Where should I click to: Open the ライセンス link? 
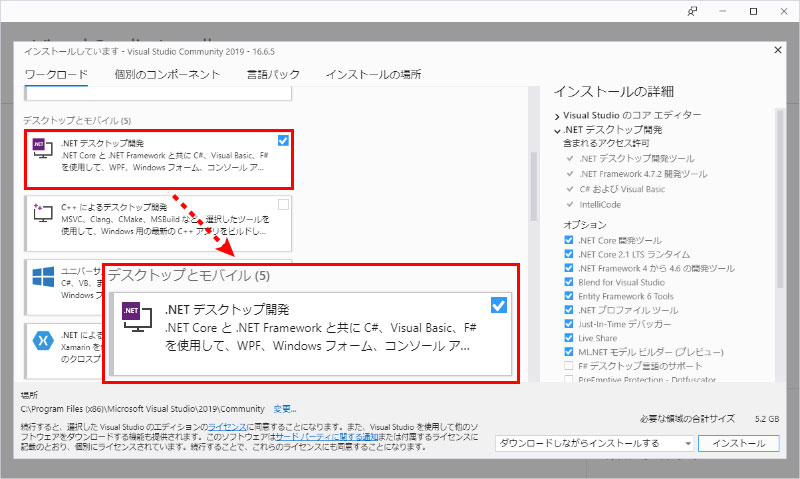coord(227,427)
